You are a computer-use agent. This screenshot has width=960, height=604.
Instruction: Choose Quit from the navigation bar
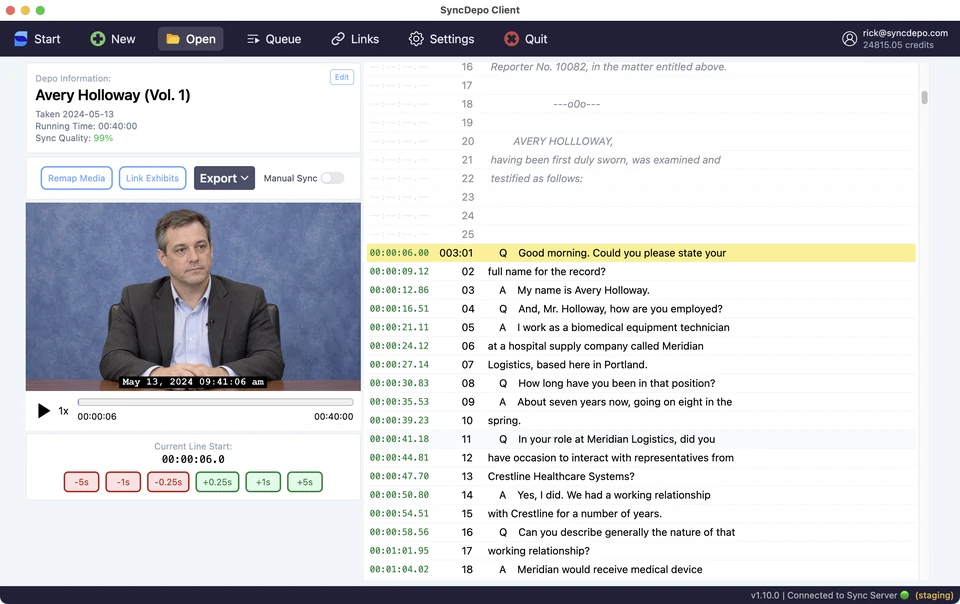(x=536, y=39)
